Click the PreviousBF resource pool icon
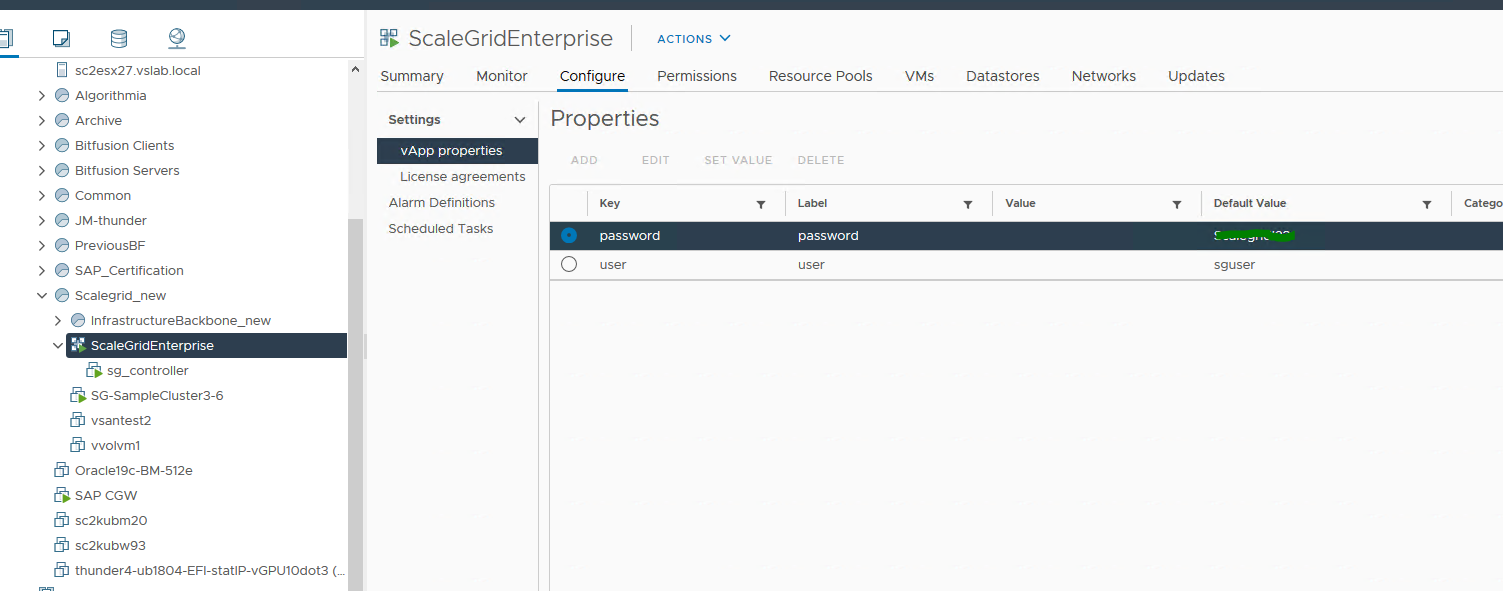The width and height of the screenshot is (1503, 591). 62,246
